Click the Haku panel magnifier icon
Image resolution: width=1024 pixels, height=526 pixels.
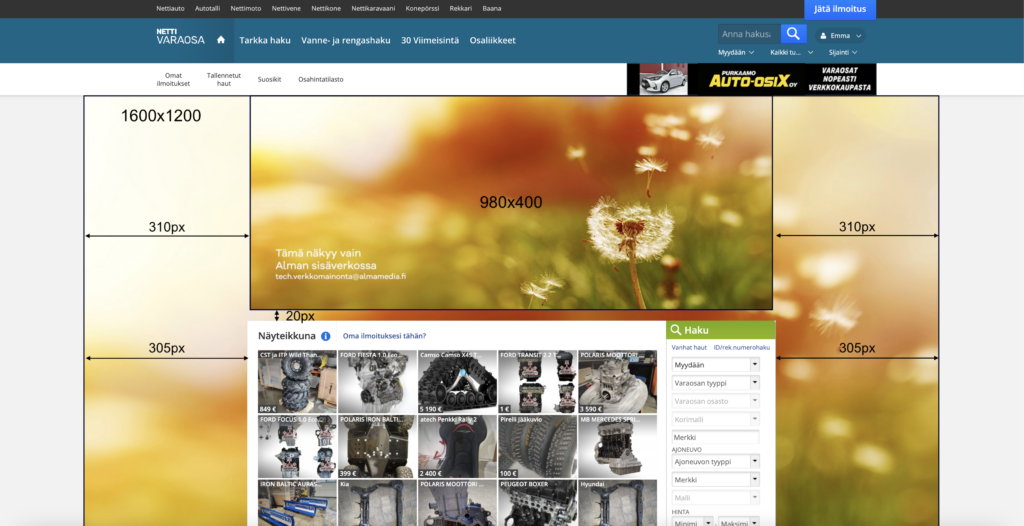point(676,330)
